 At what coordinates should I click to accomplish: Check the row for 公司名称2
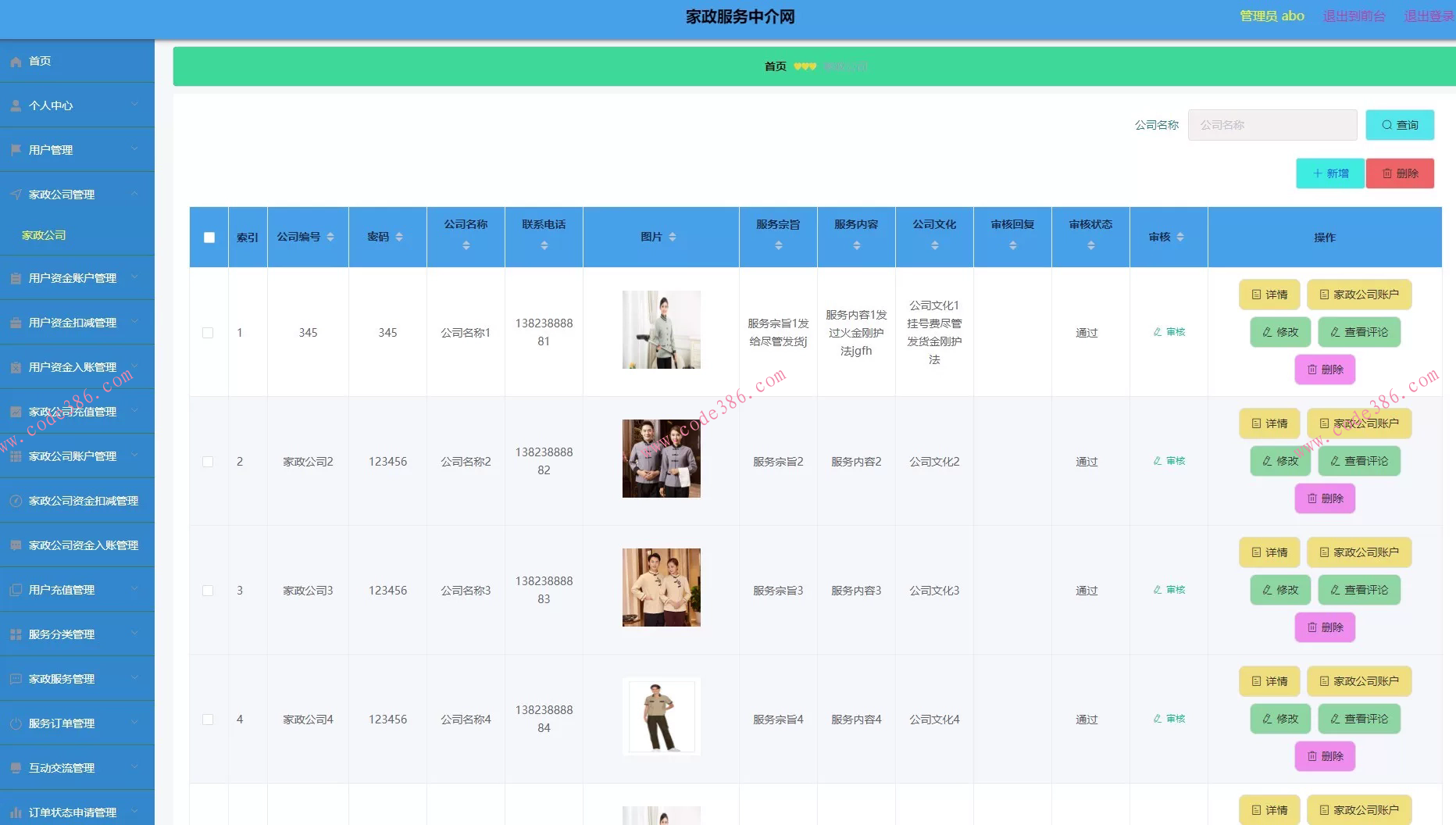208,462
